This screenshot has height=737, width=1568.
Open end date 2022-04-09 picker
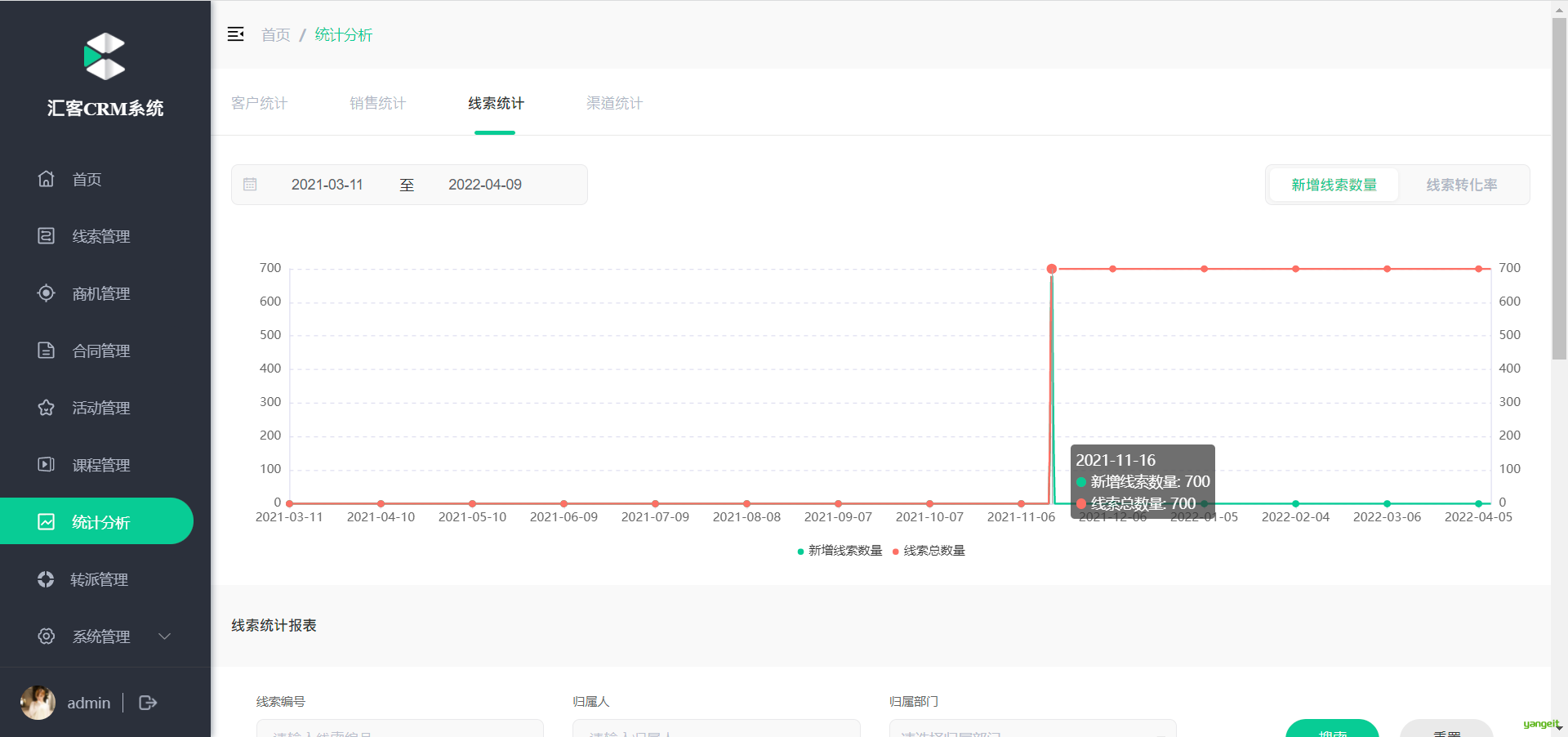[x=485, y=185]
